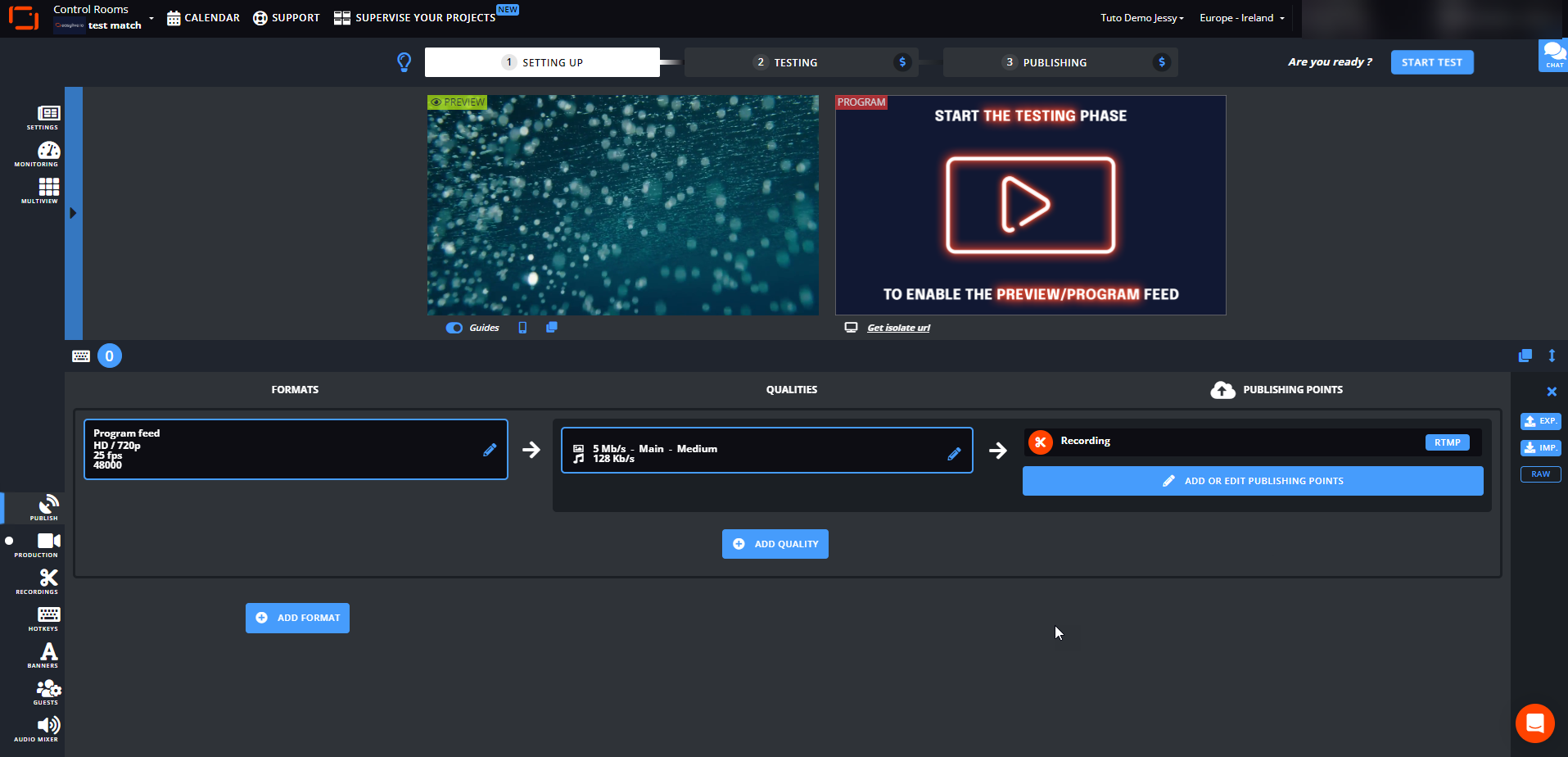
Task: Expand the left side panel arrow
Action: click(73, 213)
